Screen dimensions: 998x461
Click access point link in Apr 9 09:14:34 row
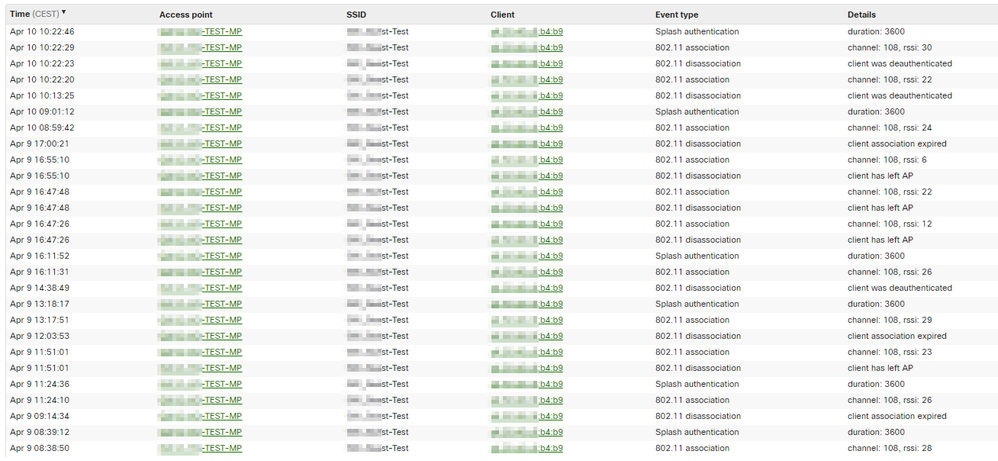[200, 416]
